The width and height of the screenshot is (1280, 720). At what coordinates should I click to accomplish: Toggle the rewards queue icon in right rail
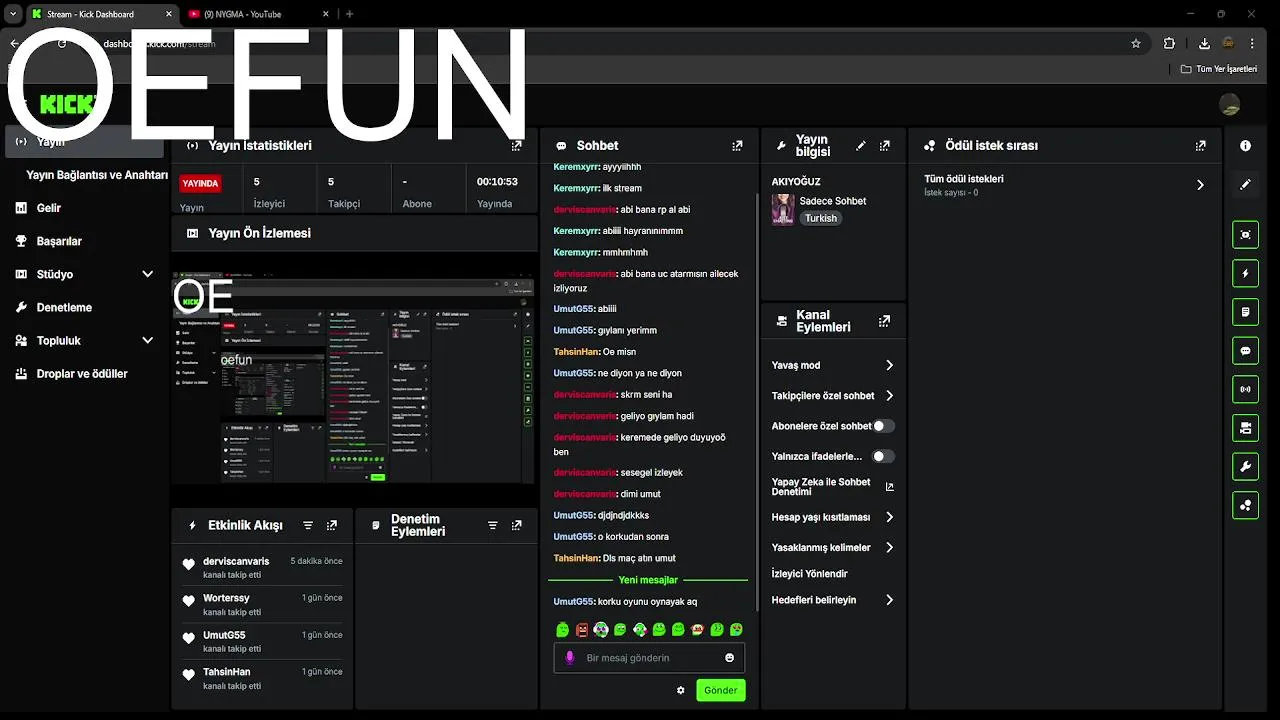pos(1245,505)
